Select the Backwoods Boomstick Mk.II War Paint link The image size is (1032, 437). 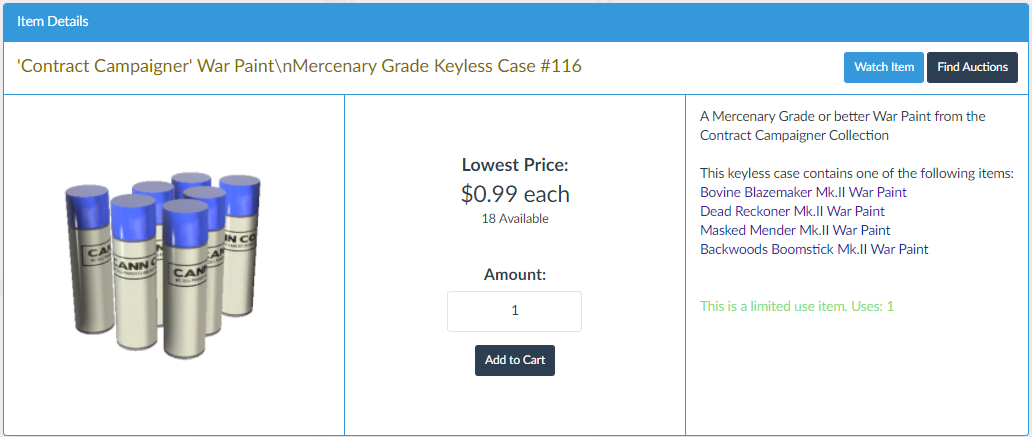coord(814,249)
